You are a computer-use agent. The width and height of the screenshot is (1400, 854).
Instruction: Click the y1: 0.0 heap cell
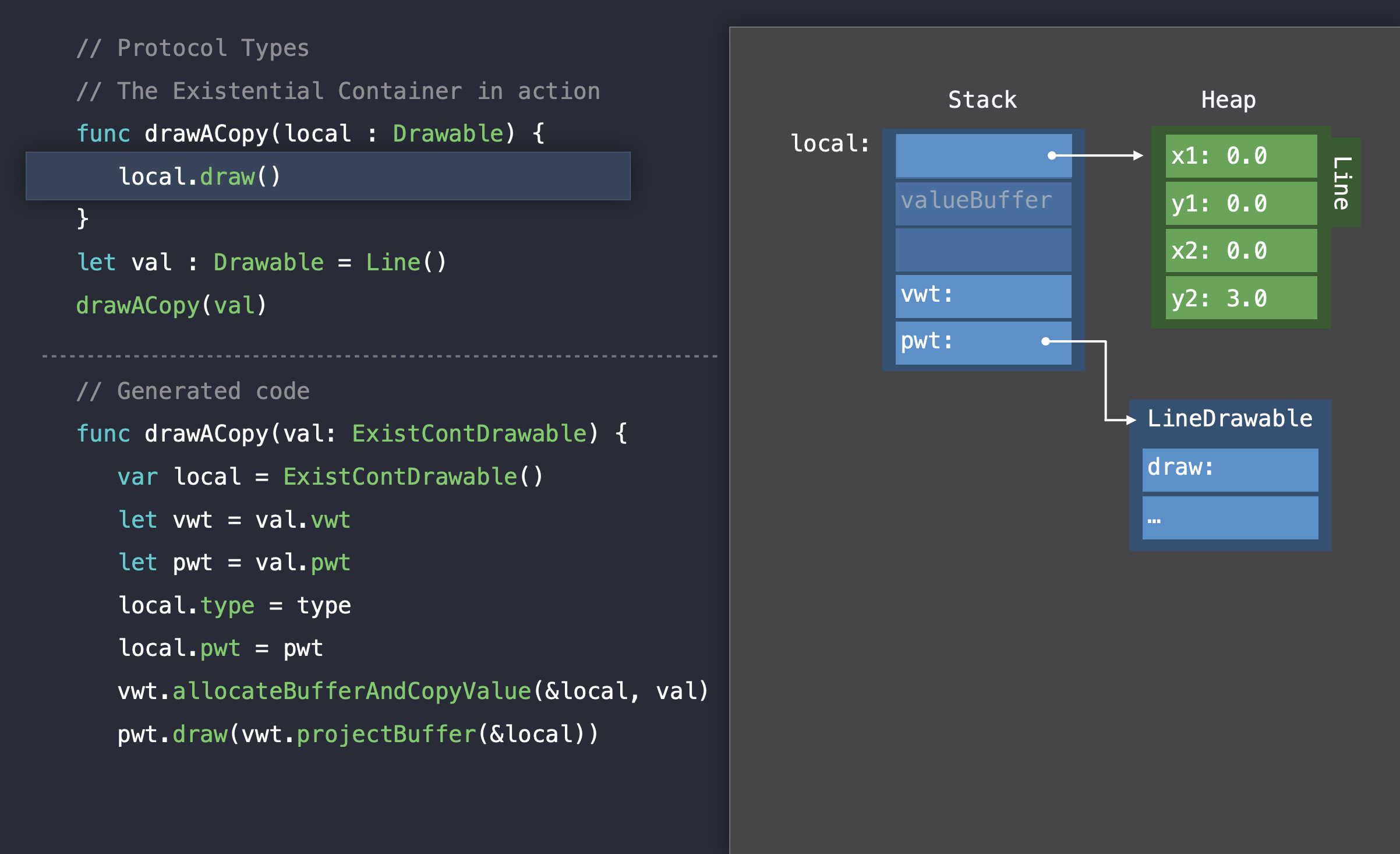pos(1240,204)
